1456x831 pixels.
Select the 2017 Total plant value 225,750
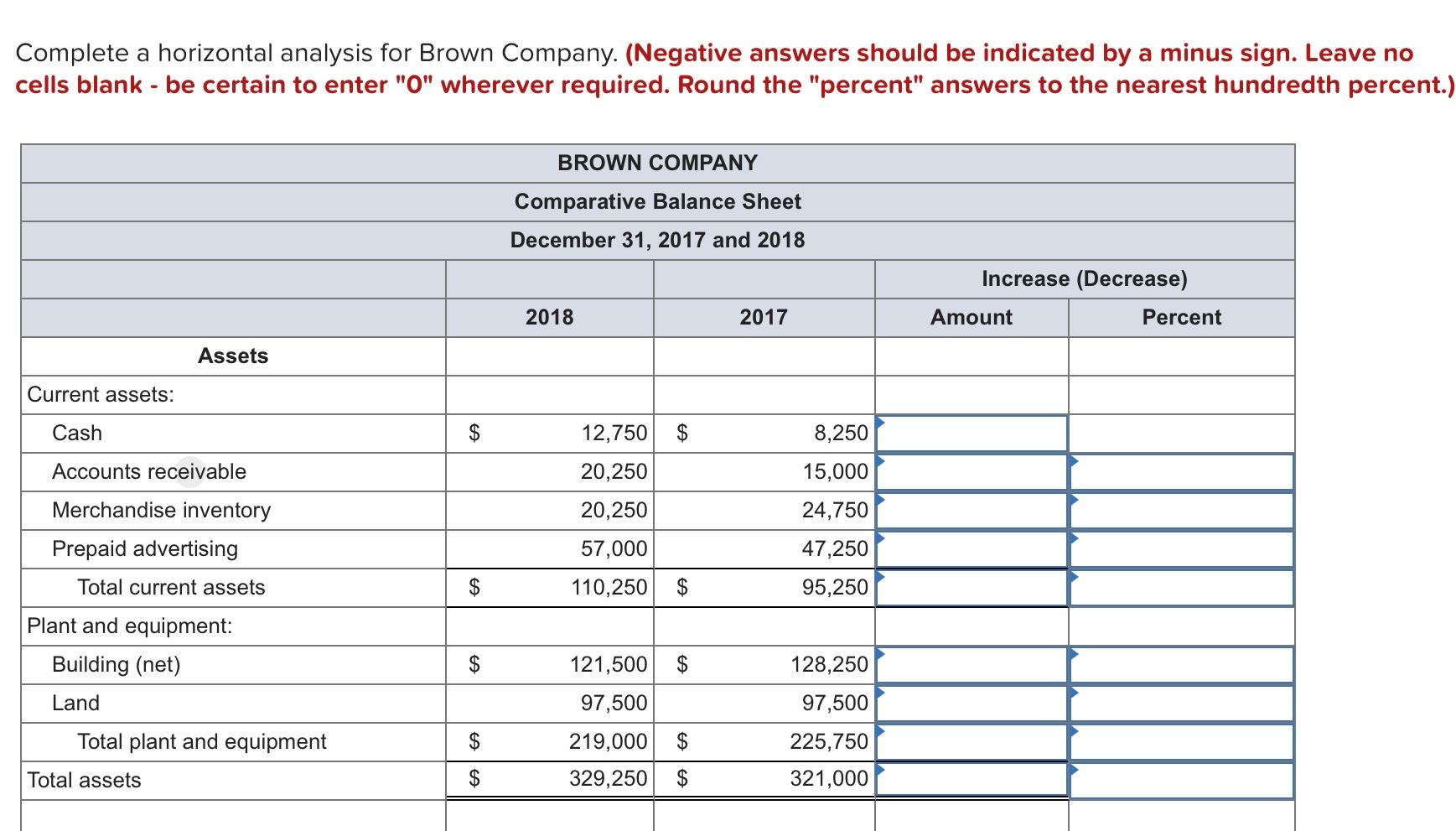pyautogui.click(x=830, y=742)
